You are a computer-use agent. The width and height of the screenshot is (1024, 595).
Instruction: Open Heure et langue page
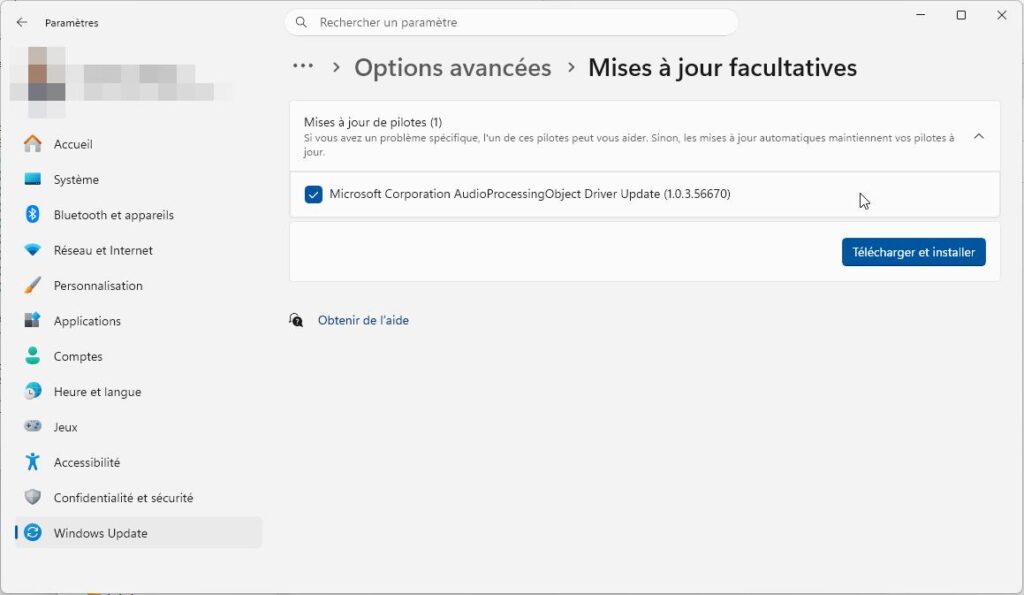[138, 391]
